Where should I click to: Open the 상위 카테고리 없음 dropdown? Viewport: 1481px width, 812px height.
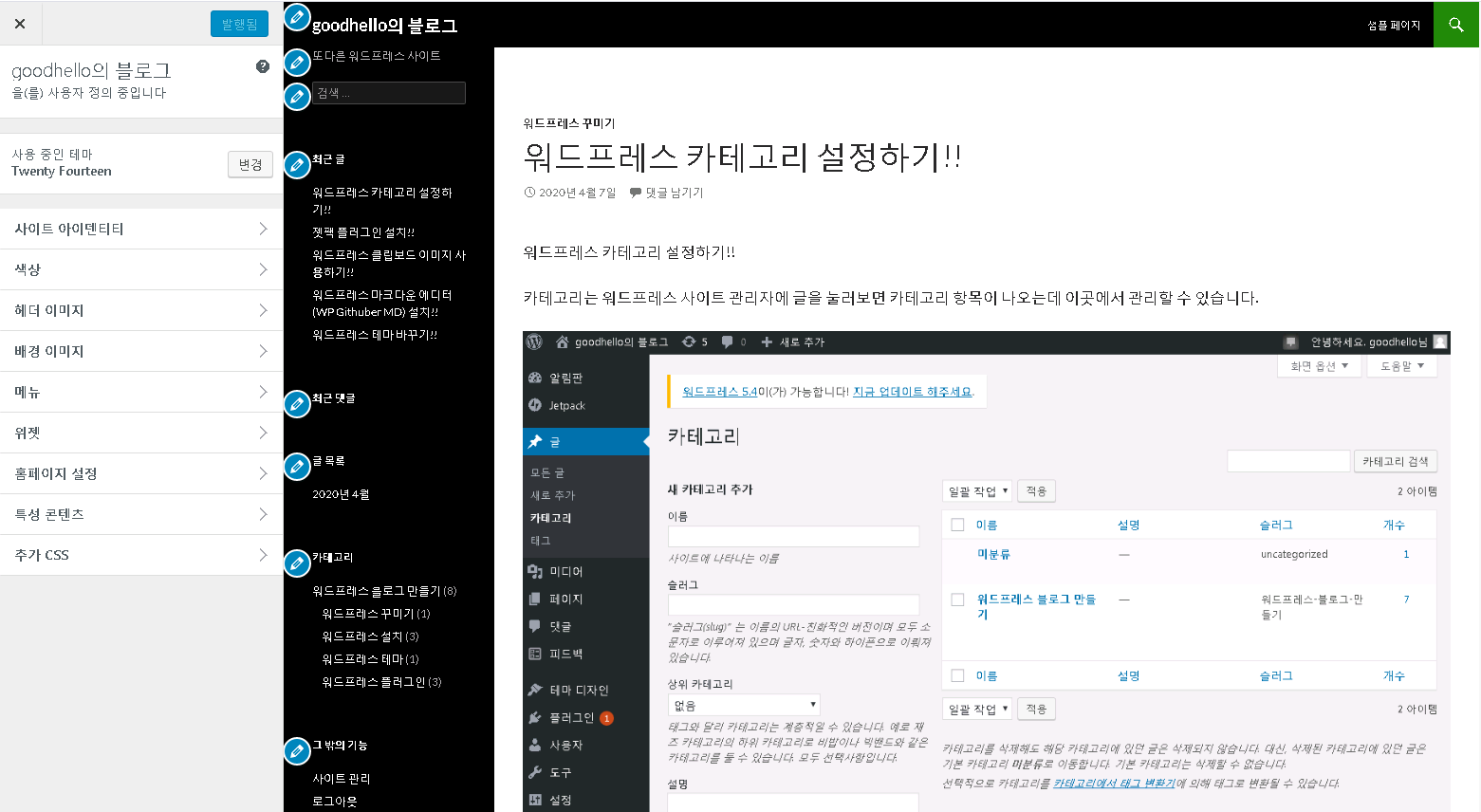tap(744, 705)
